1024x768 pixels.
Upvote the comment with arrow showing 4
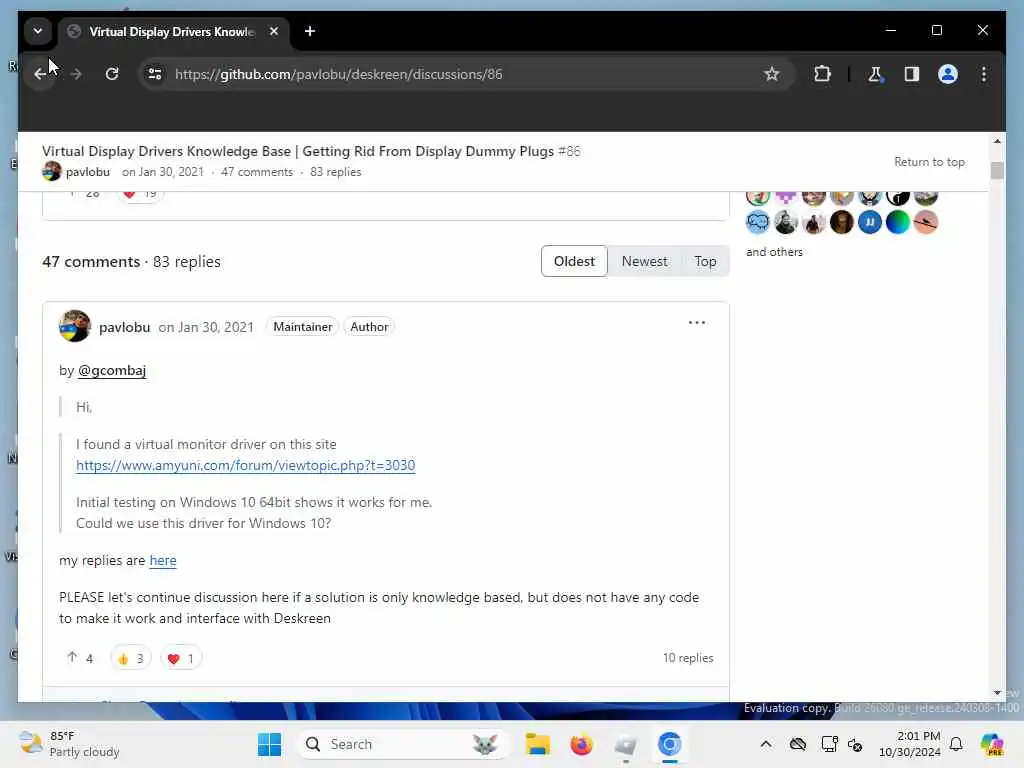(80, 658)
